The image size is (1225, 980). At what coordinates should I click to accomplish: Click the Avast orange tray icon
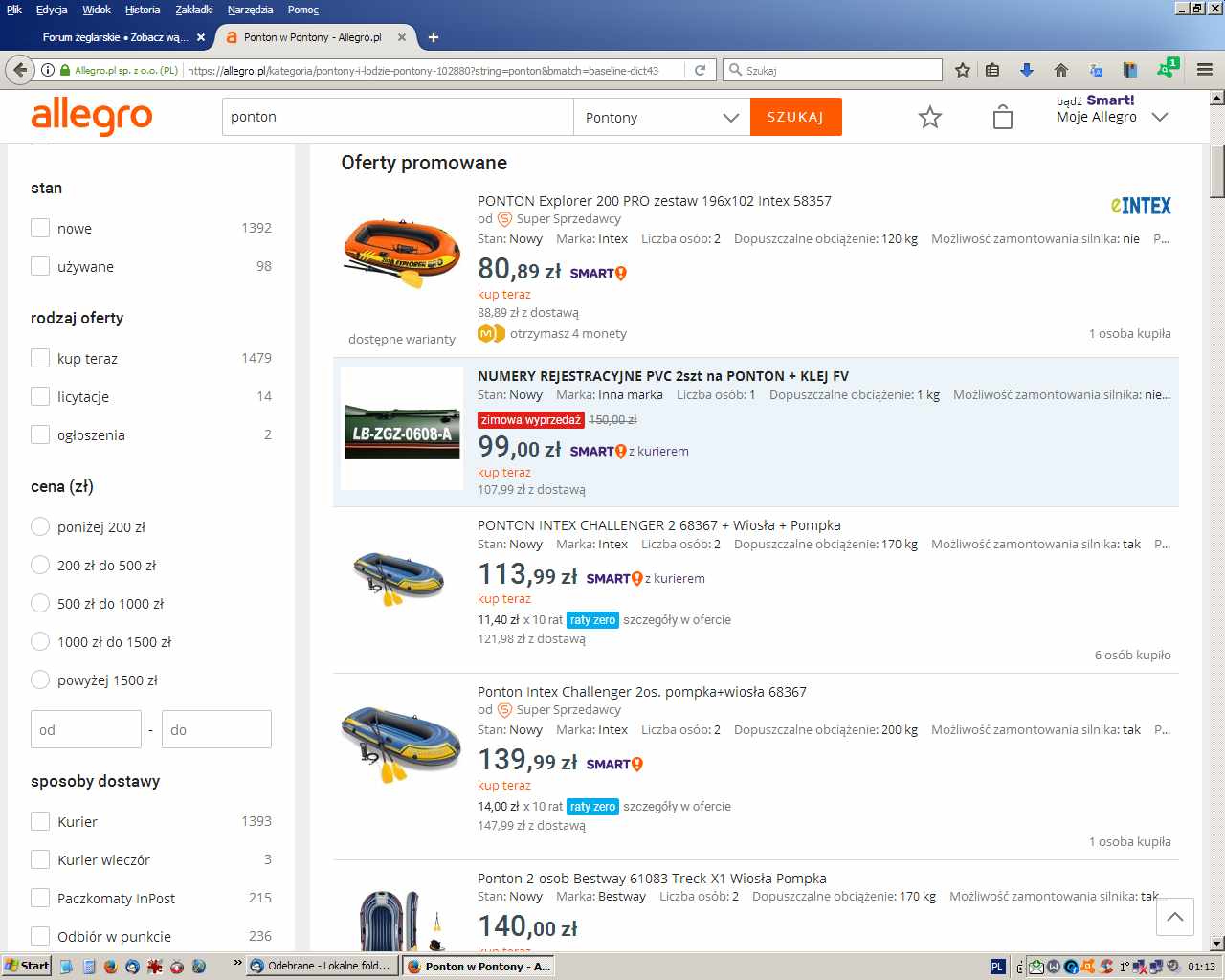pos(1088,967)
